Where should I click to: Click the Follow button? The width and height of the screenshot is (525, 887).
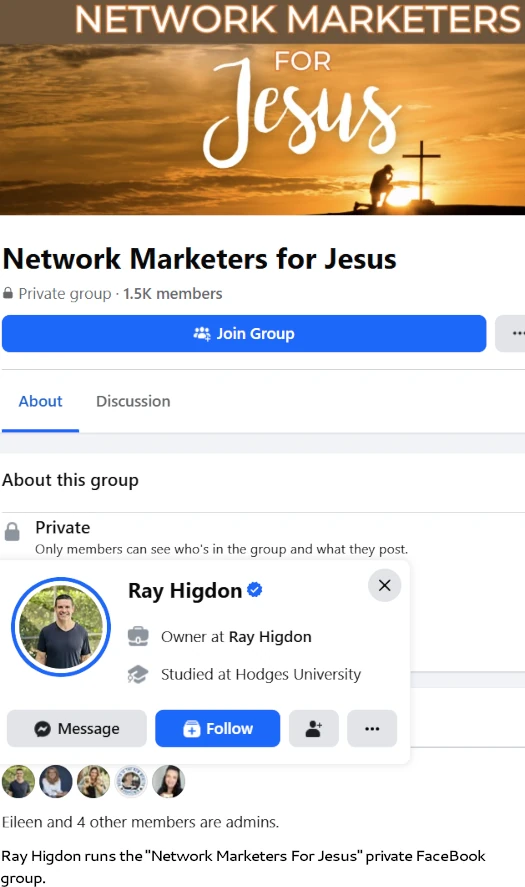tap(218, 729)
